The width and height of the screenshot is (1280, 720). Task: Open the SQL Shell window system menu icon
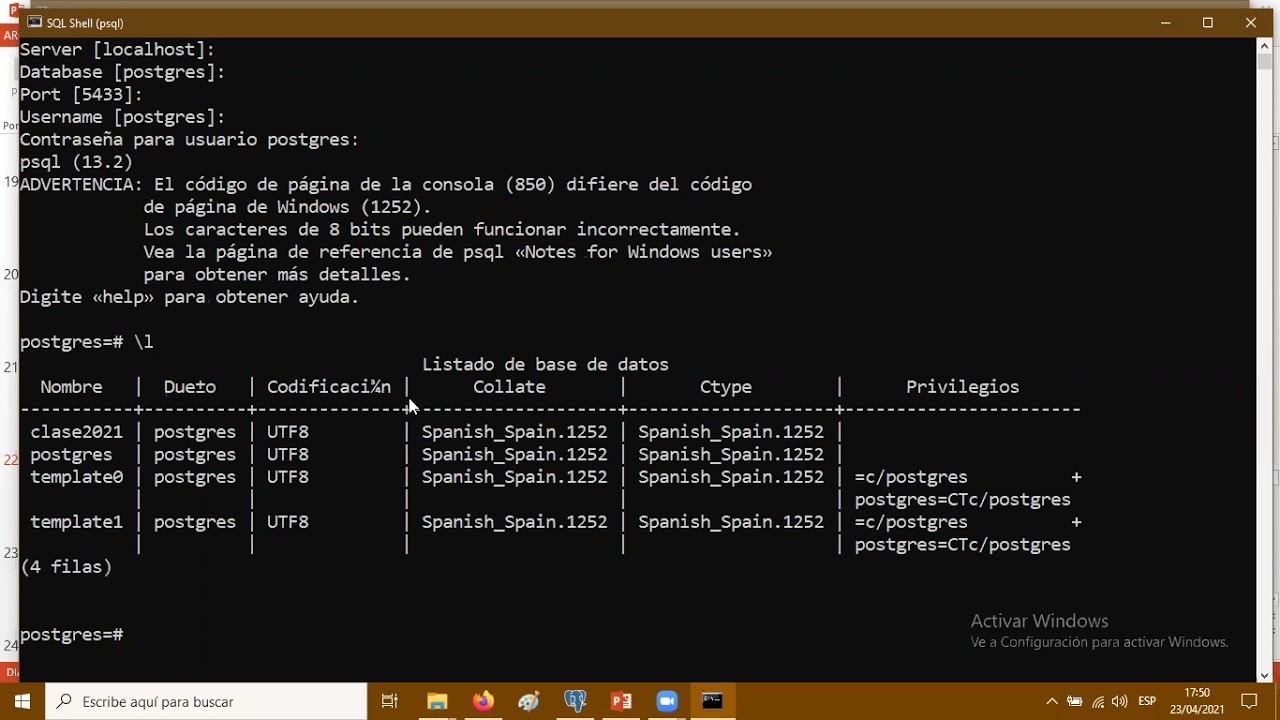click(34, 22)
